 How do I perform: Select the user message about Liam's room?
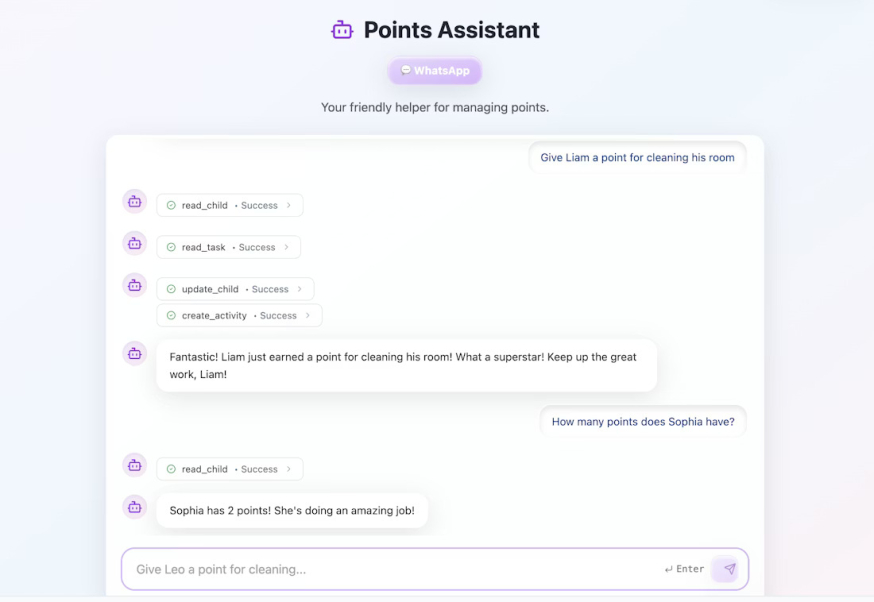click(x=637, y=157)
